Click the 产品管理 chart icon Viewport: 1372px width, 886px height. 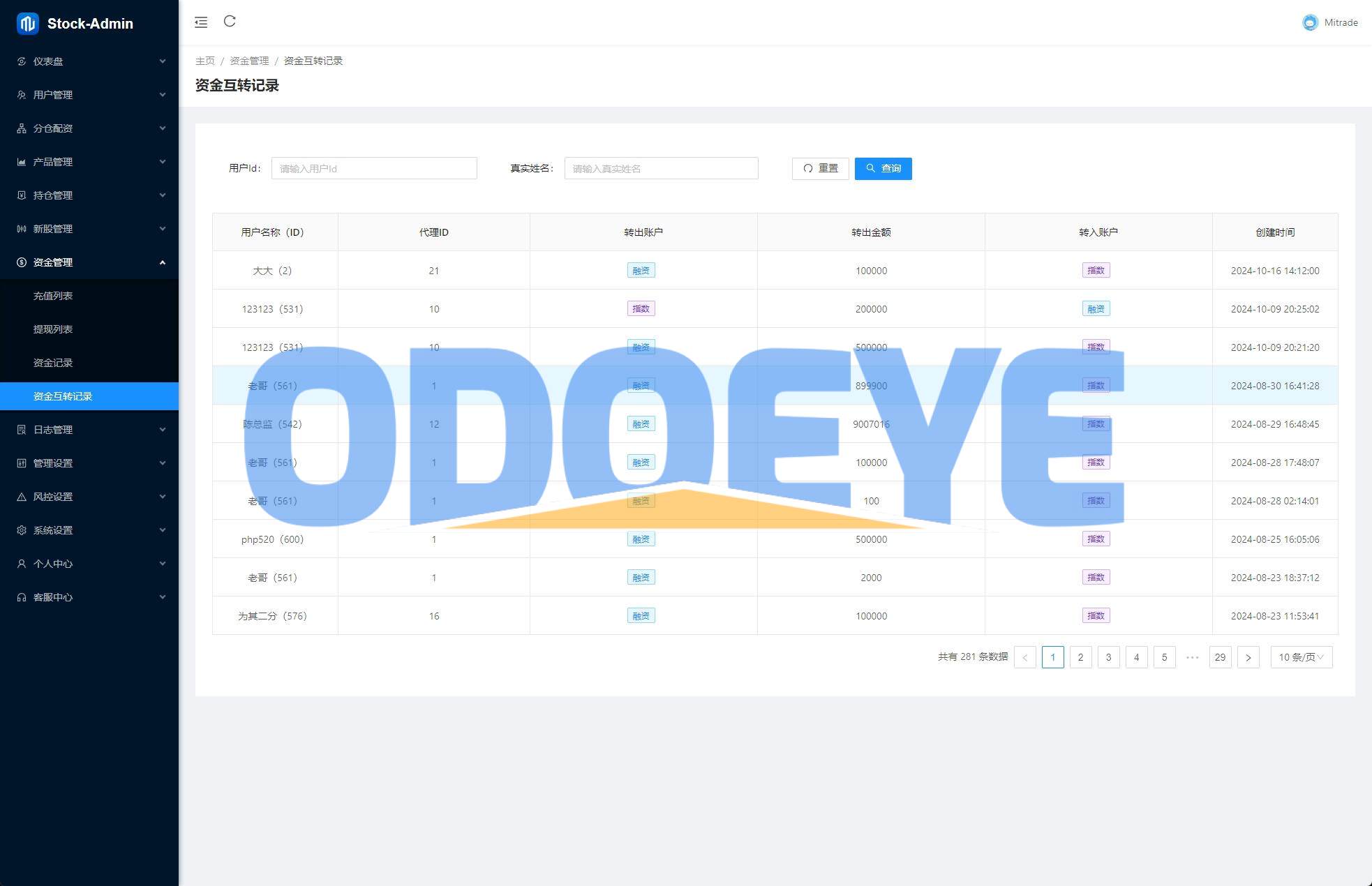tap(22, 162)
